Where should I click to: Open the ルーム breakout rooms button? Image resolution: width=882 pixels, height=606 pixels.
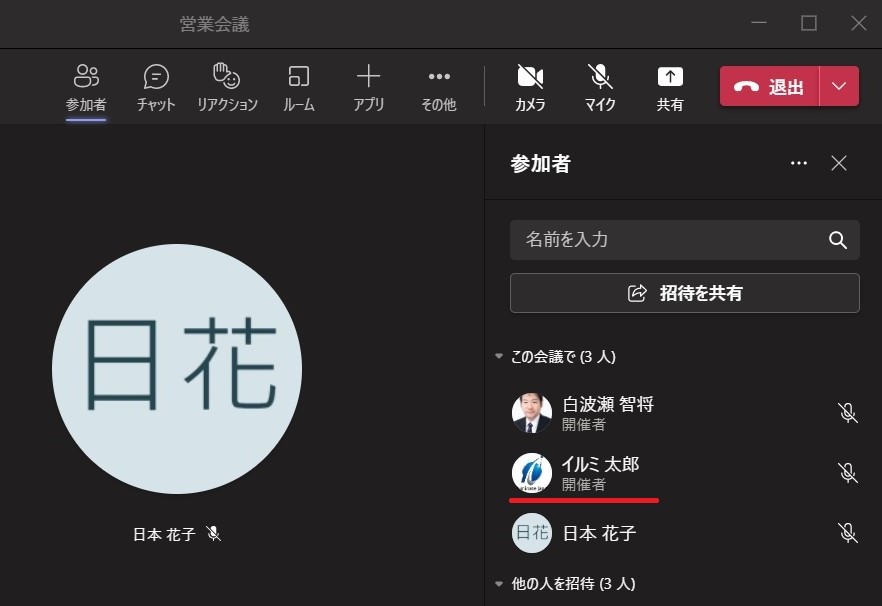point(299,88)
